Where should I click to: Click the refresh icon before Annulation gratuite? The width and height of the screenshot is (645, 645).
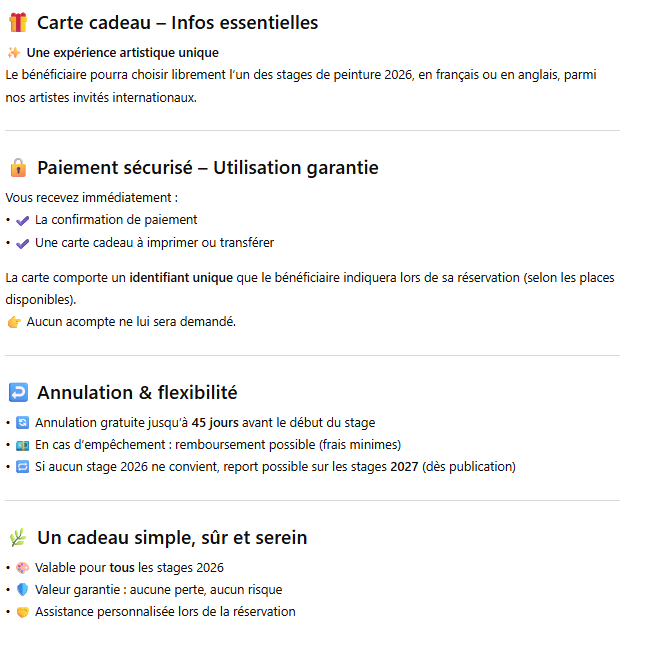click(x=23, y=423)
